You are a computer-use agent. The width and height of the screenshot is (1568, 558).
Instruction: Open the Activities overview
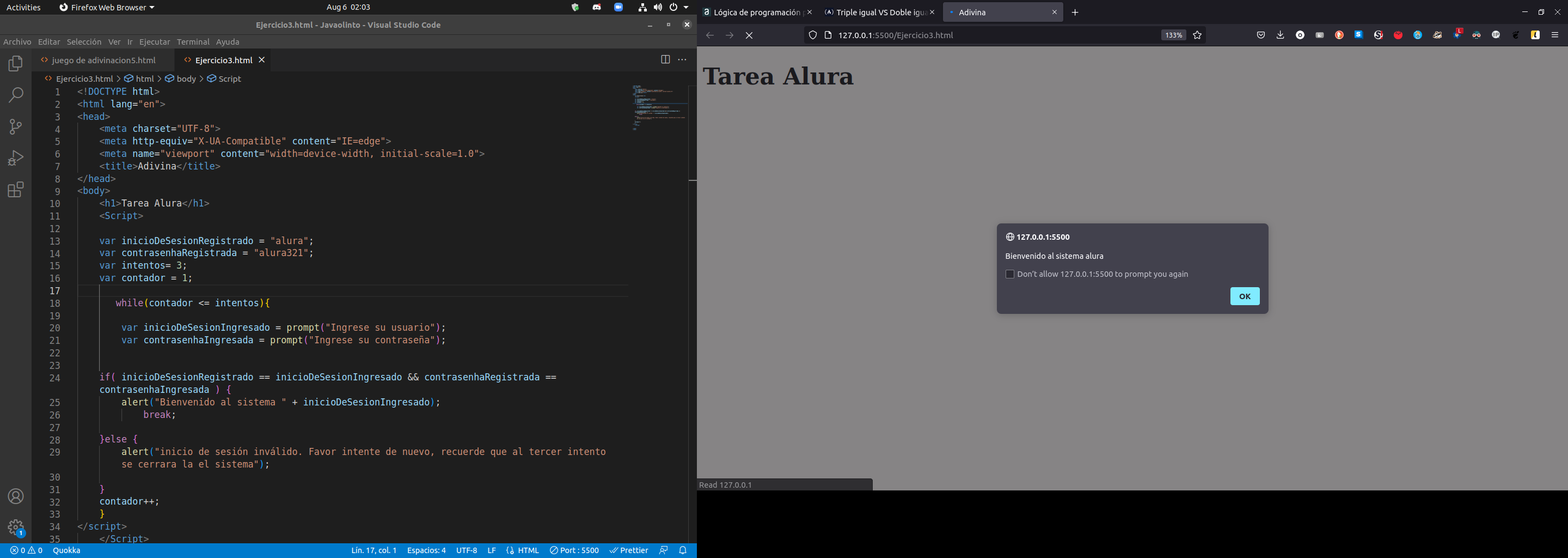(23, 7)
